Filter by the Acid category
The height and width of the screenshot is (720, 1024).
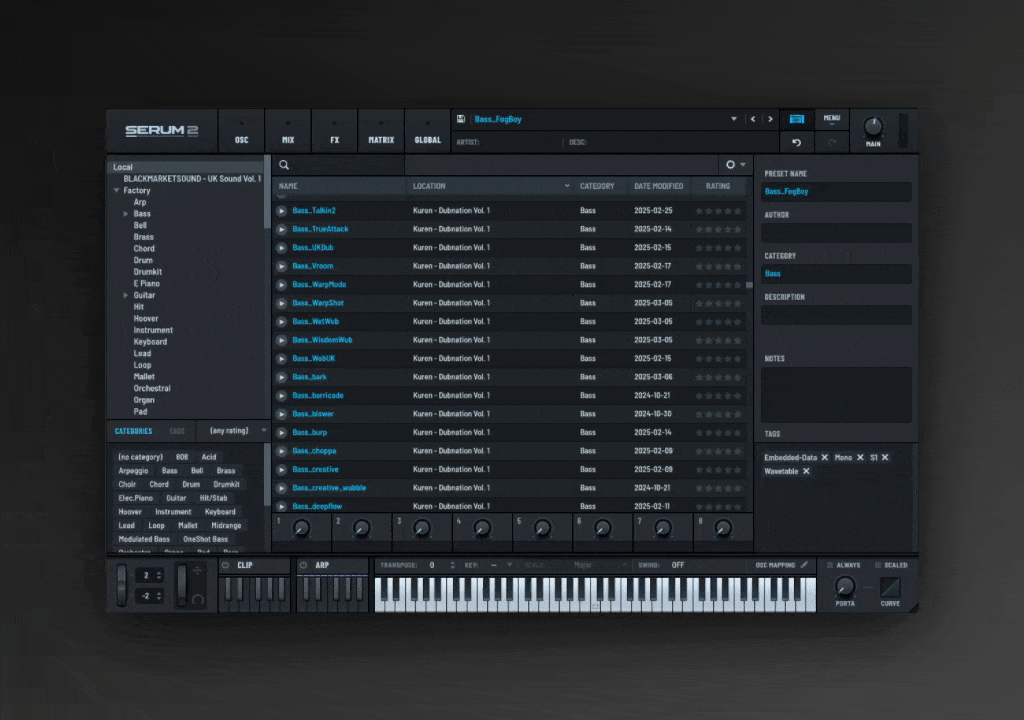click(209, 457)
